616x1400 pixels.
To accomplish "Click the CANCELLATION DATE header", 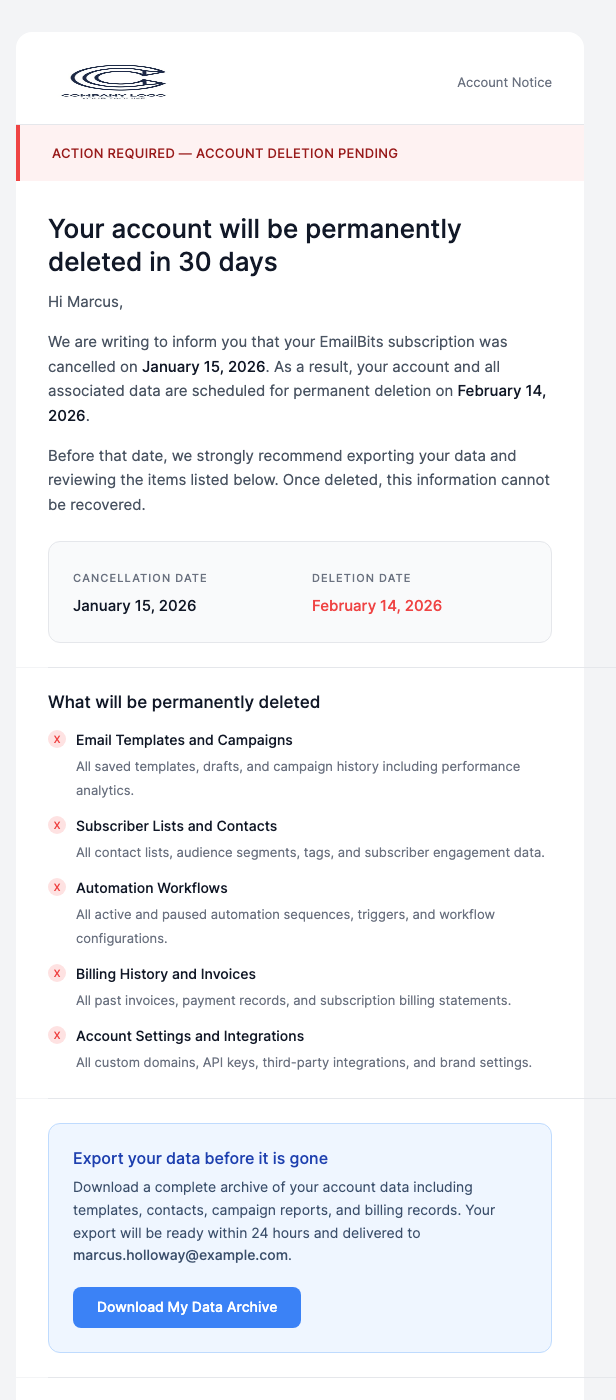I will (x=140, y=578).
